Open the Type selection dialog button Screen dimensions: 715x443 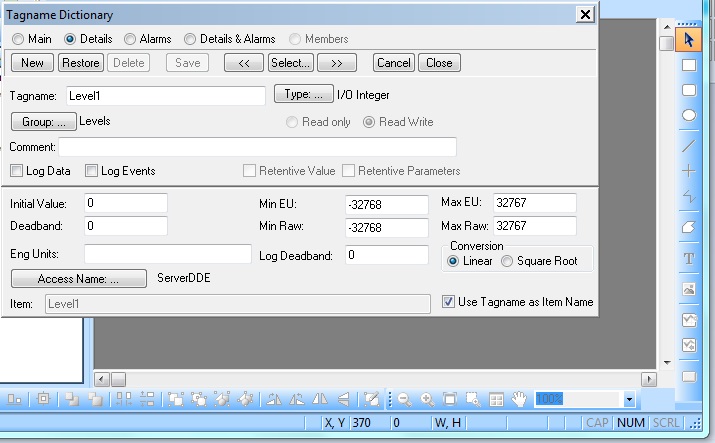tap(303, 95)
